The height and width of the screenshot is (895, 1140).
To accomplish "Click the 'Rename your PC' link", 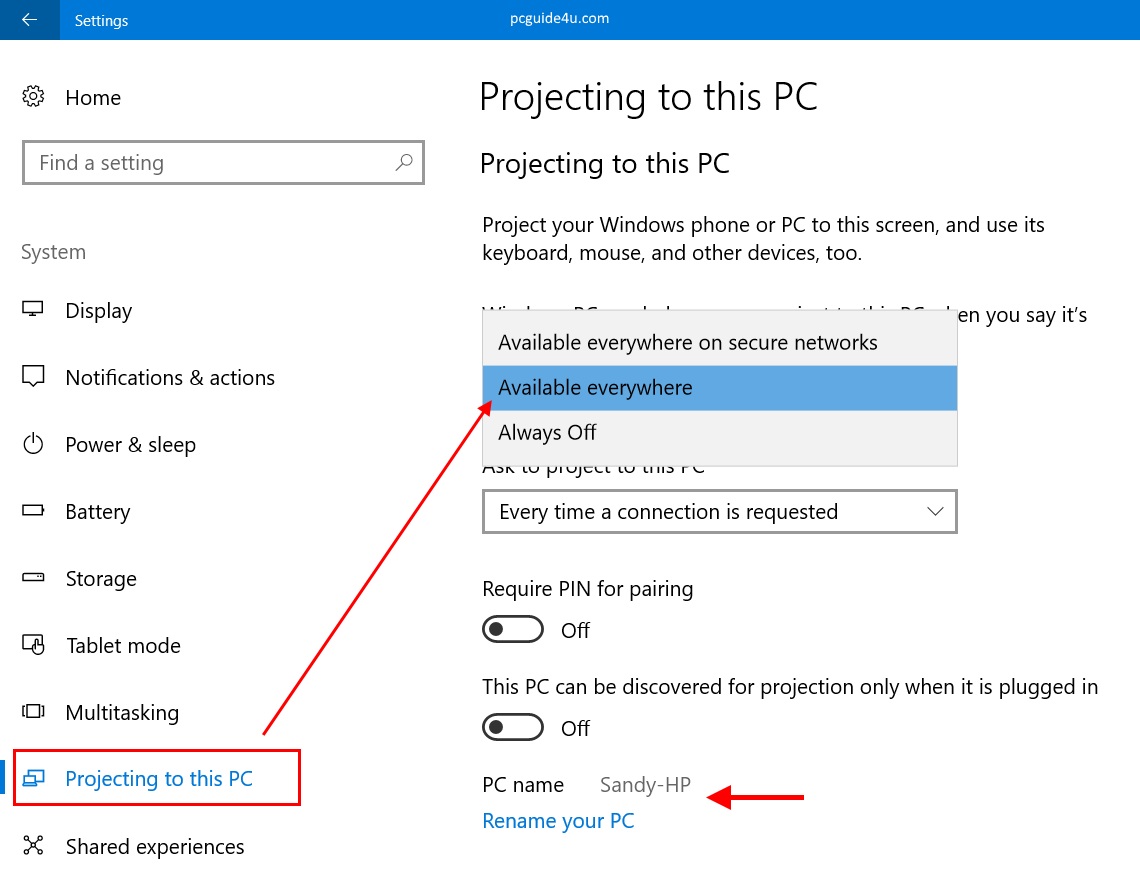I will [x=558, y=821].
